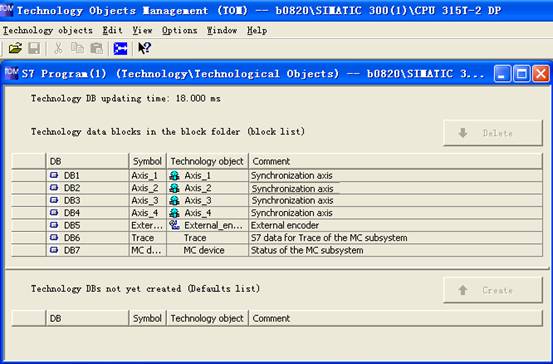Close the S7 Program child window
The width and height of the screenshot is (553, 364).
[x=540, y=74]
